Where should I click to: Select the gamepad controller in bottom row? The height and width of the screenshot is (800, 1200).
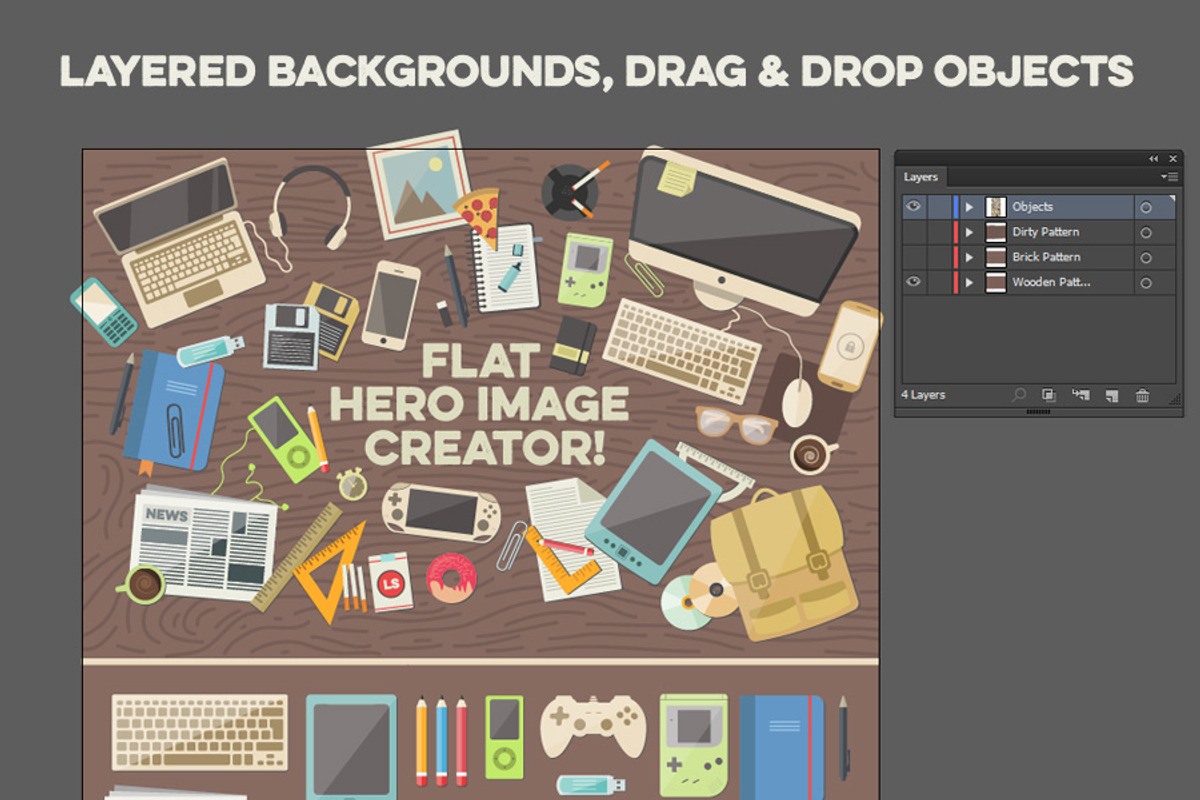click(593, 725)
